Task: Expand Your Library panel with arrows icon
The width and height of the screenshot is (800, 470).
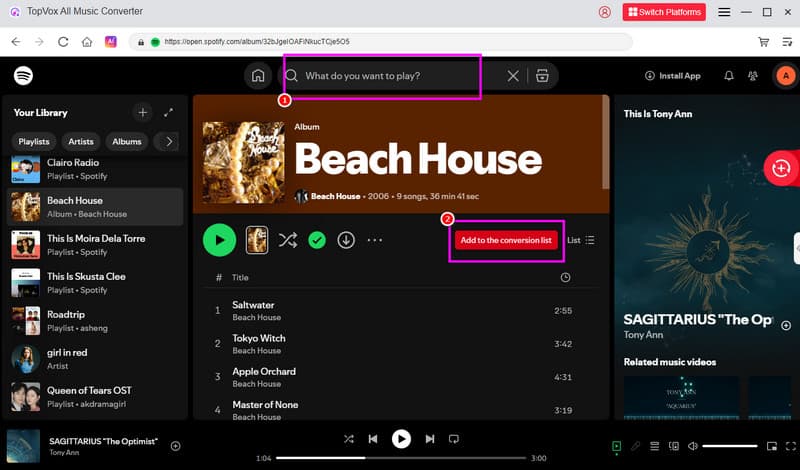Action: pyautogui.click(x=169, y=113)
